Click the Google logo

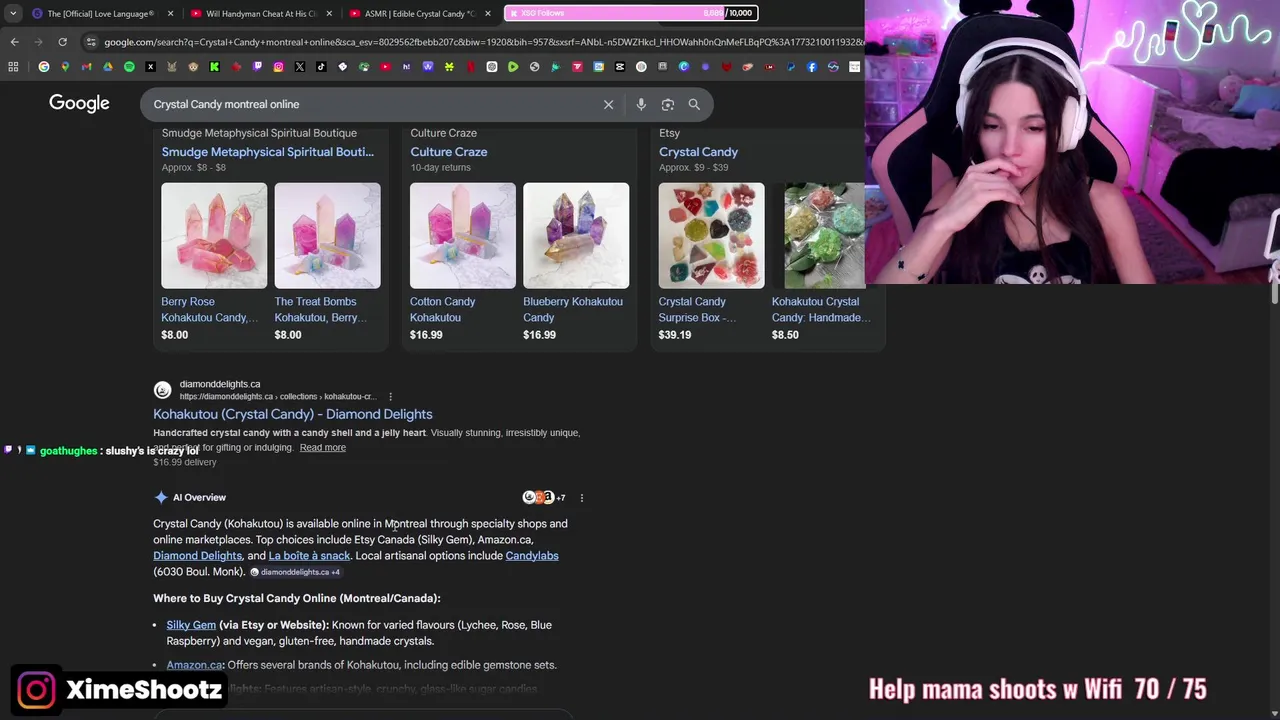coord(79,103)
